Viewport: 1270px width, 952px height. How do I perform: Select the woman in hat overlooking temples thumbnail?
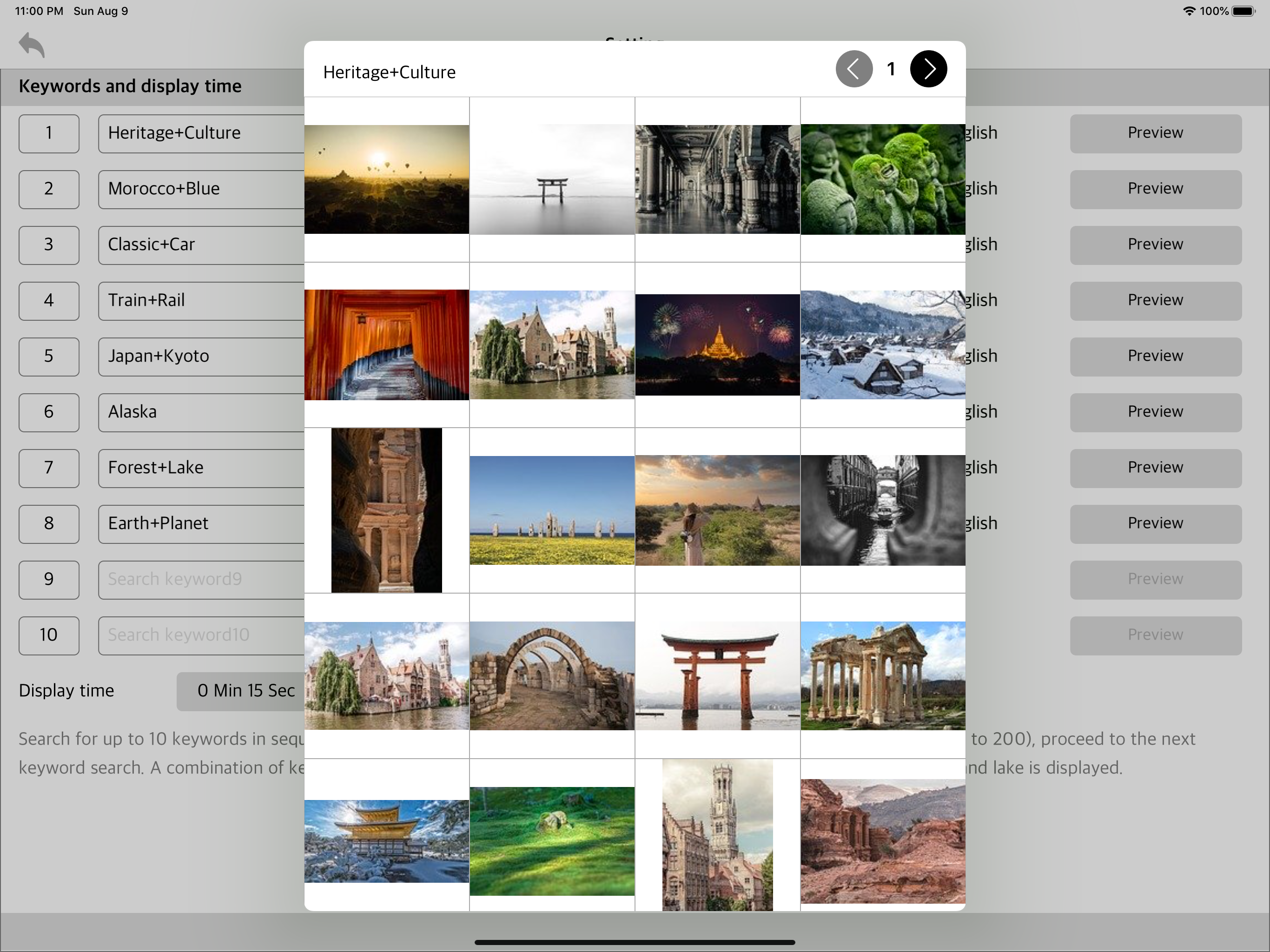click(717, 510)
